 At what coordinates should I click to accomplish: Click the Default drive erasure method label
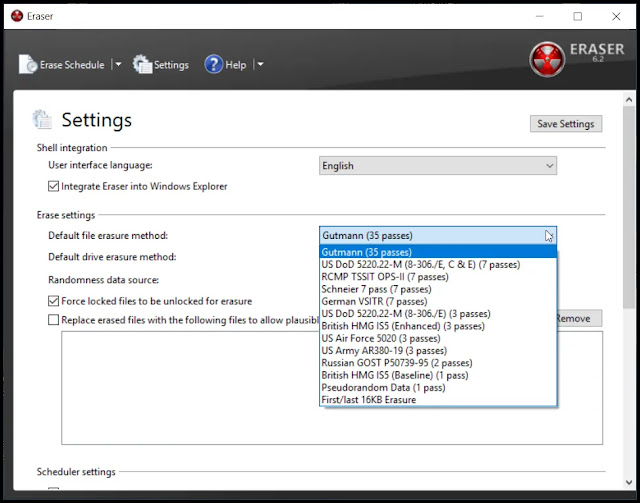point(112,257)
